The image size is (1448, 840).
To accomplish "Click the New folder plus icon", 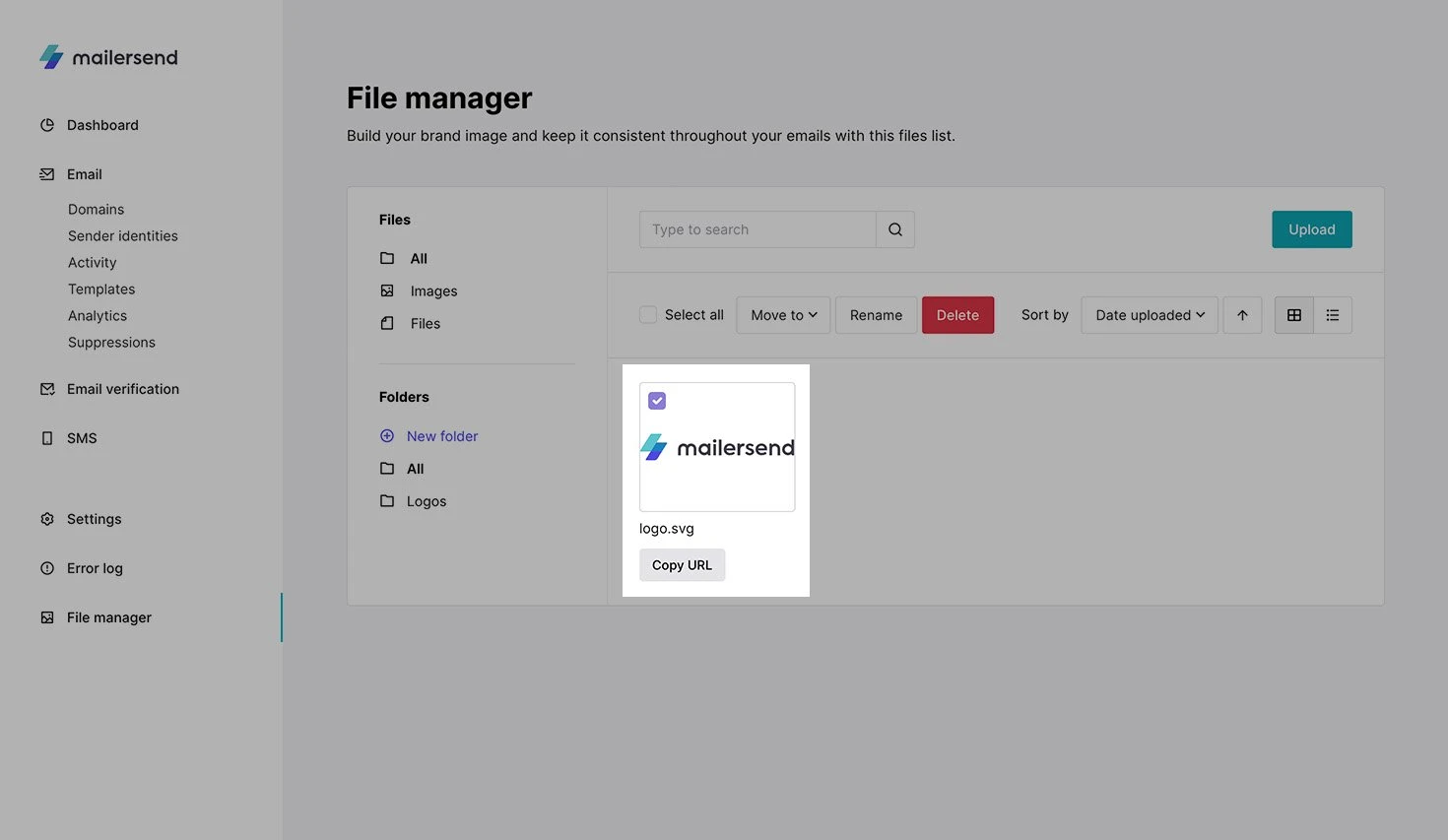I will pyautogui.click(x=387, y=436).
